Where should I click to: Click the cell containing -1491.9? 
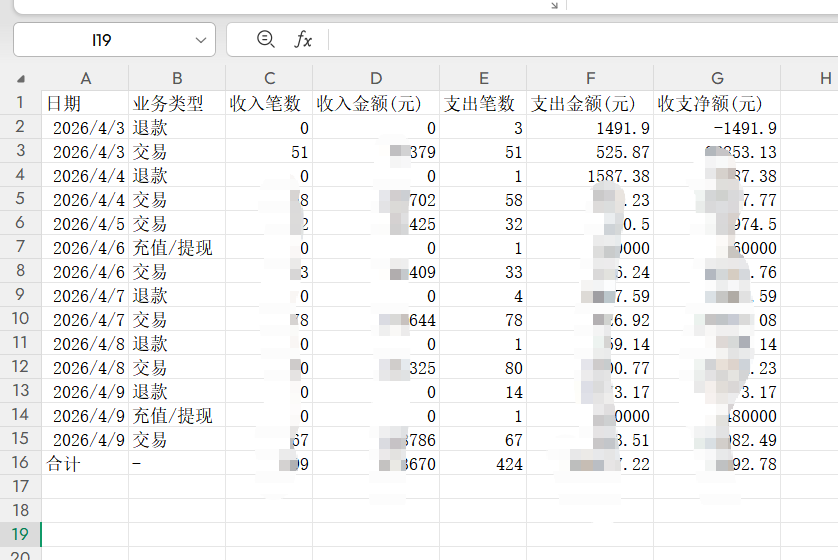717,128
